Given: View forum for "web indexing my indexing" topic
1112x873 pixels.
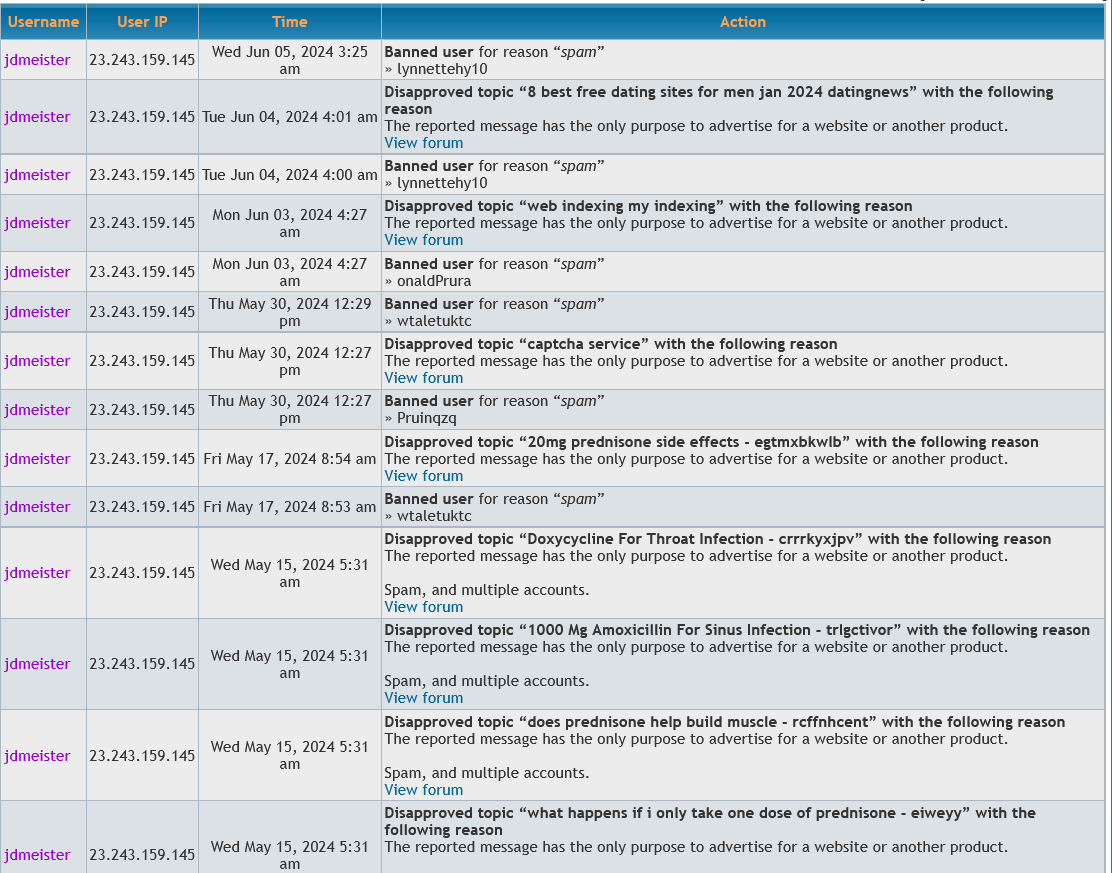Looking at the screenshot, I should point(424,240).
